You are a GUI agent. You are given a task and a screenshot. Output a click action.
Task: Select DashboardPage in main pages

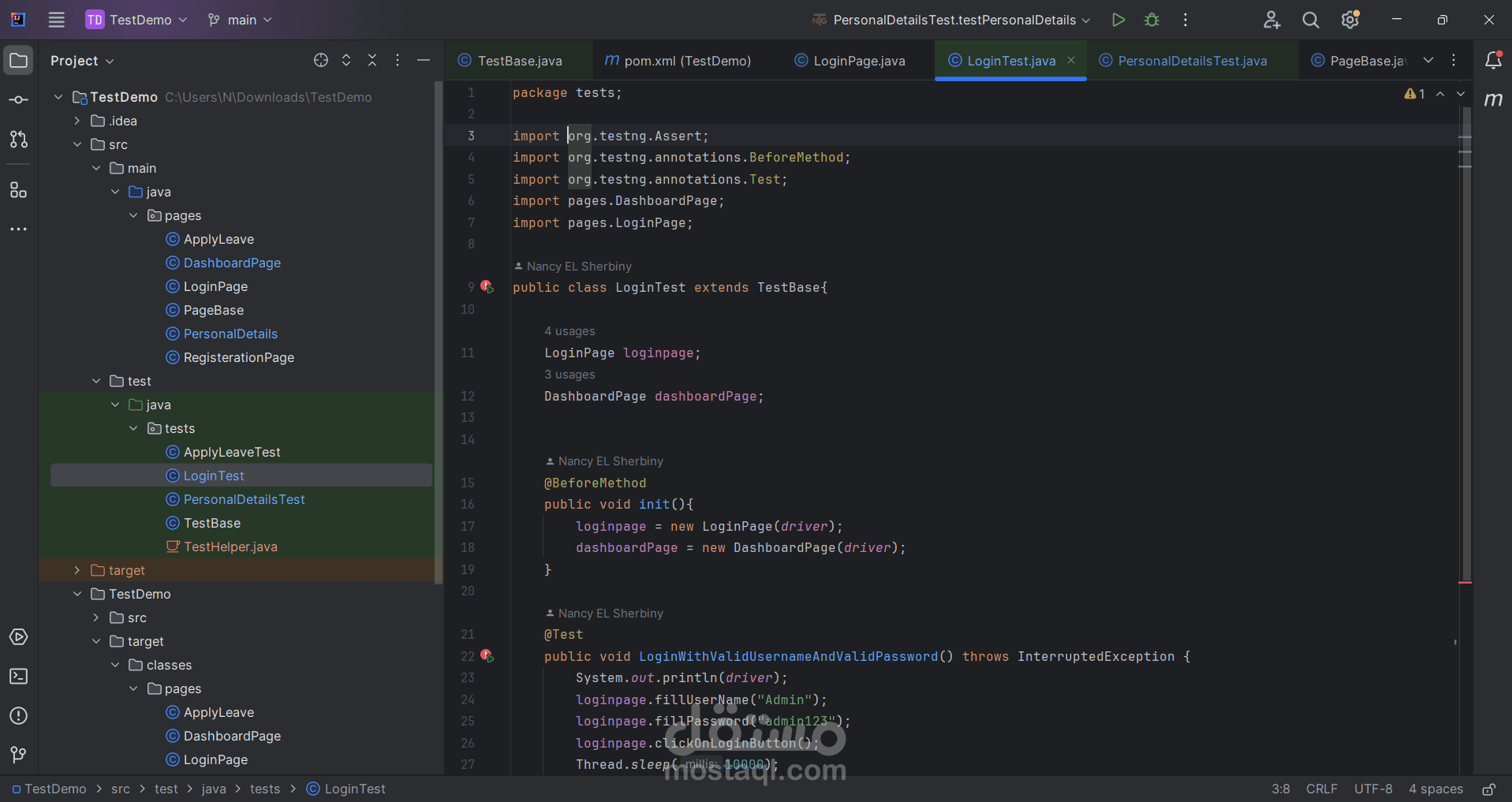click(232, 263)
